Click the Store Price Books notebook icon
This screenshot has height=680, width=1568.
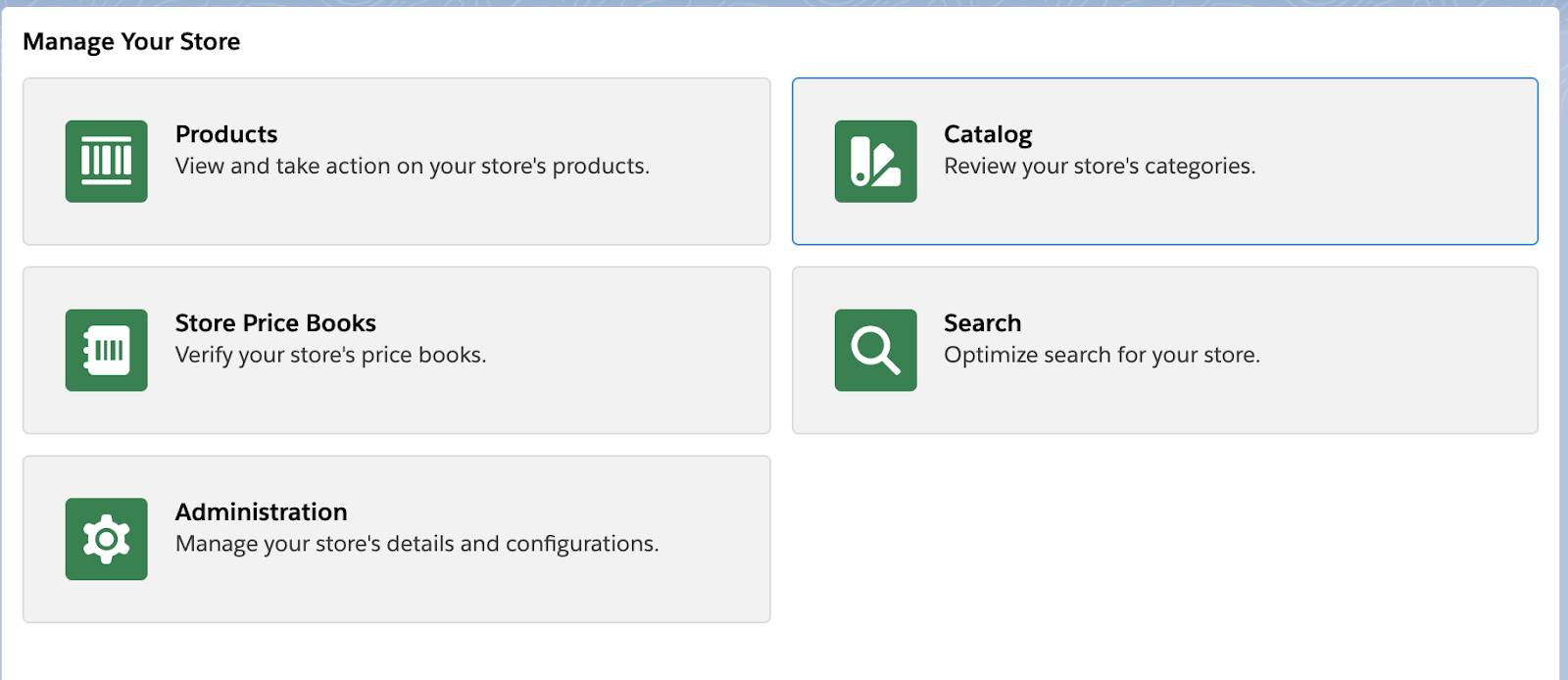106,351
